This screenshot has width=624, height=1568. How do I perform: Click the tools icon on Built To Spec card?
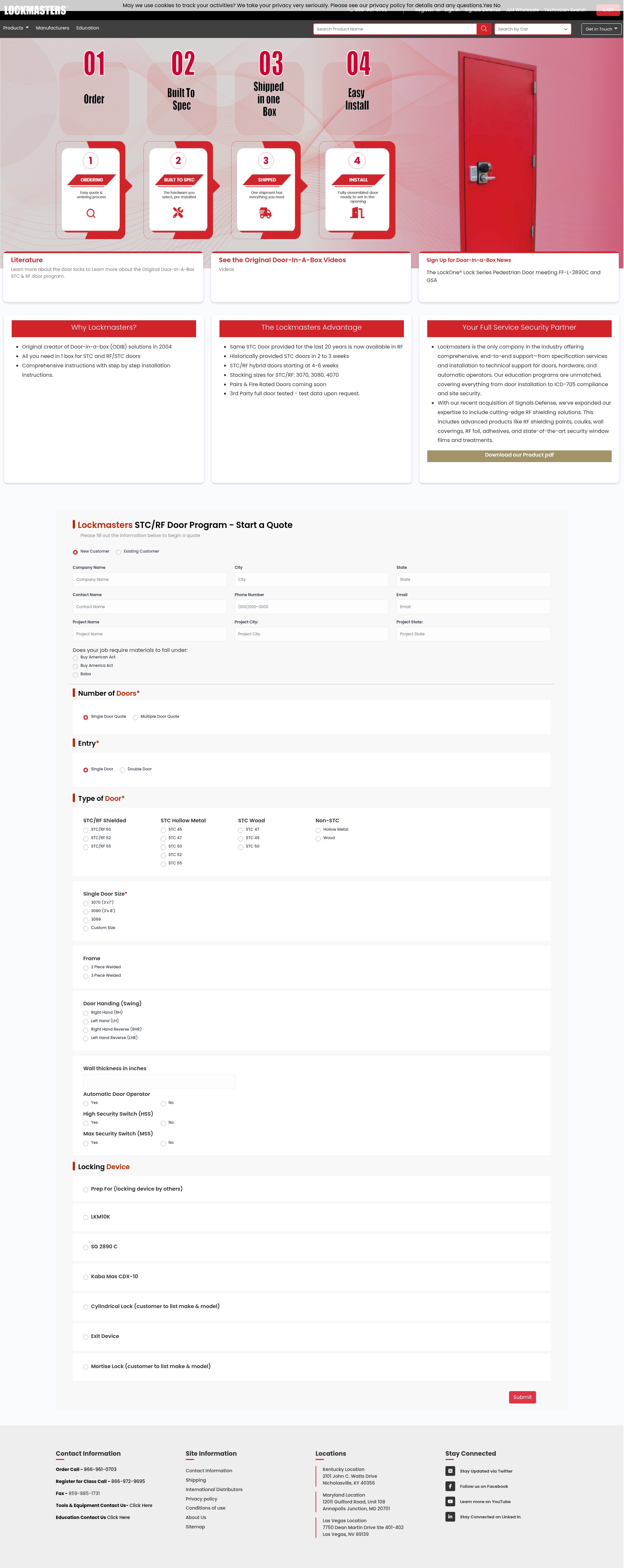tap(178, 213)
